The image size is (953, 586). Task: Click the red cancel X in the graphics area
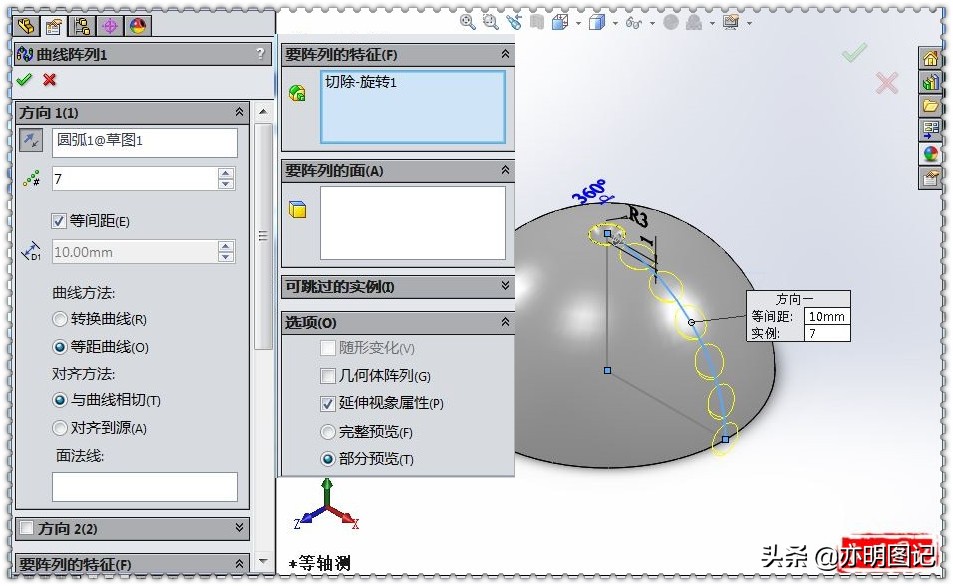tap(886, 85)
